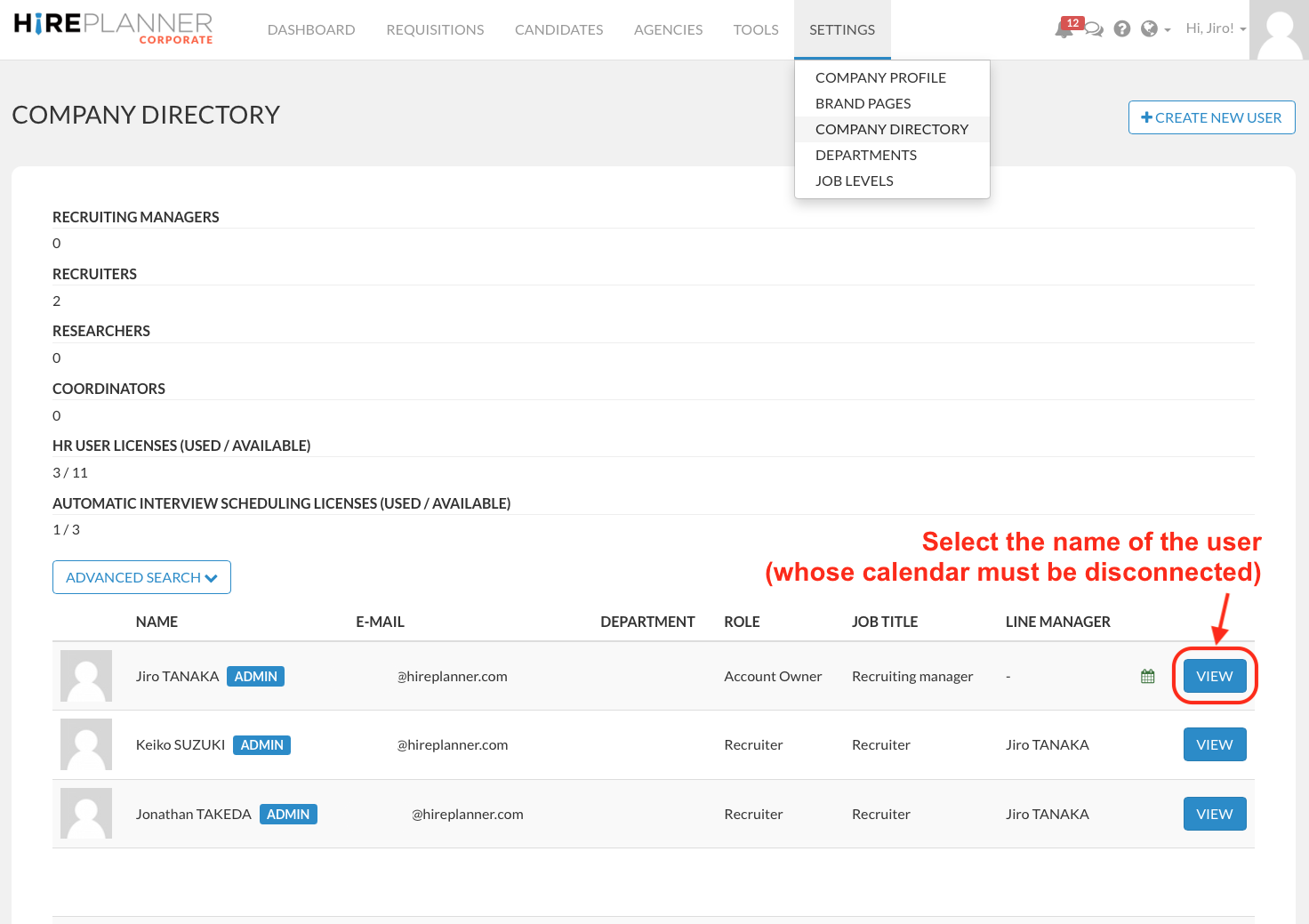
Task: Click the HirePlanner Corporate logo
Action: (113, 28)
